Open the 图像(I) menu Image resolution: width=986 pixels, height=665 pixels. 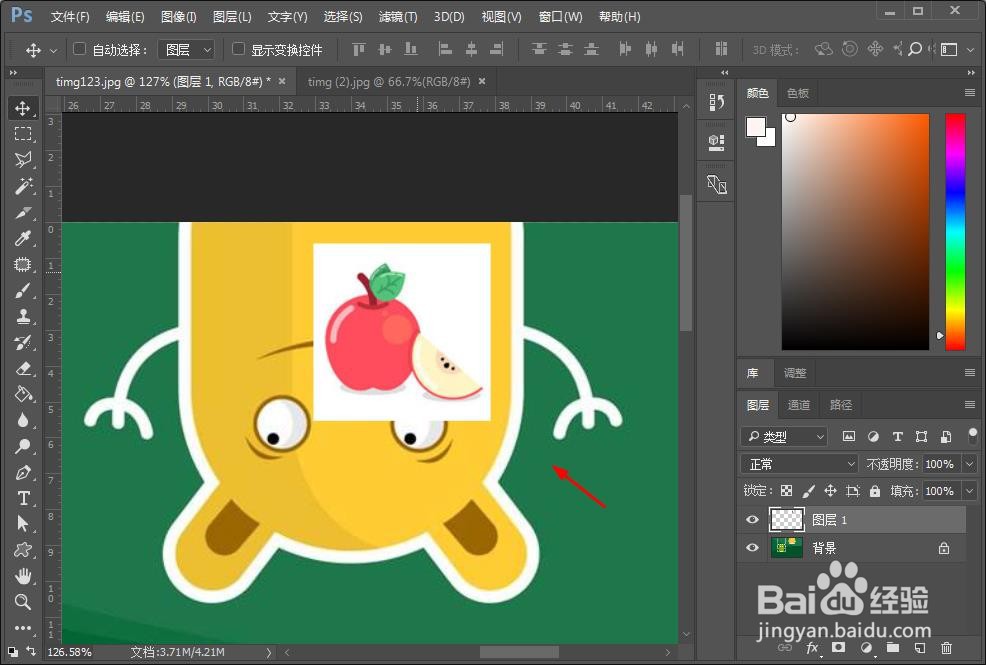tap(179, 17)
